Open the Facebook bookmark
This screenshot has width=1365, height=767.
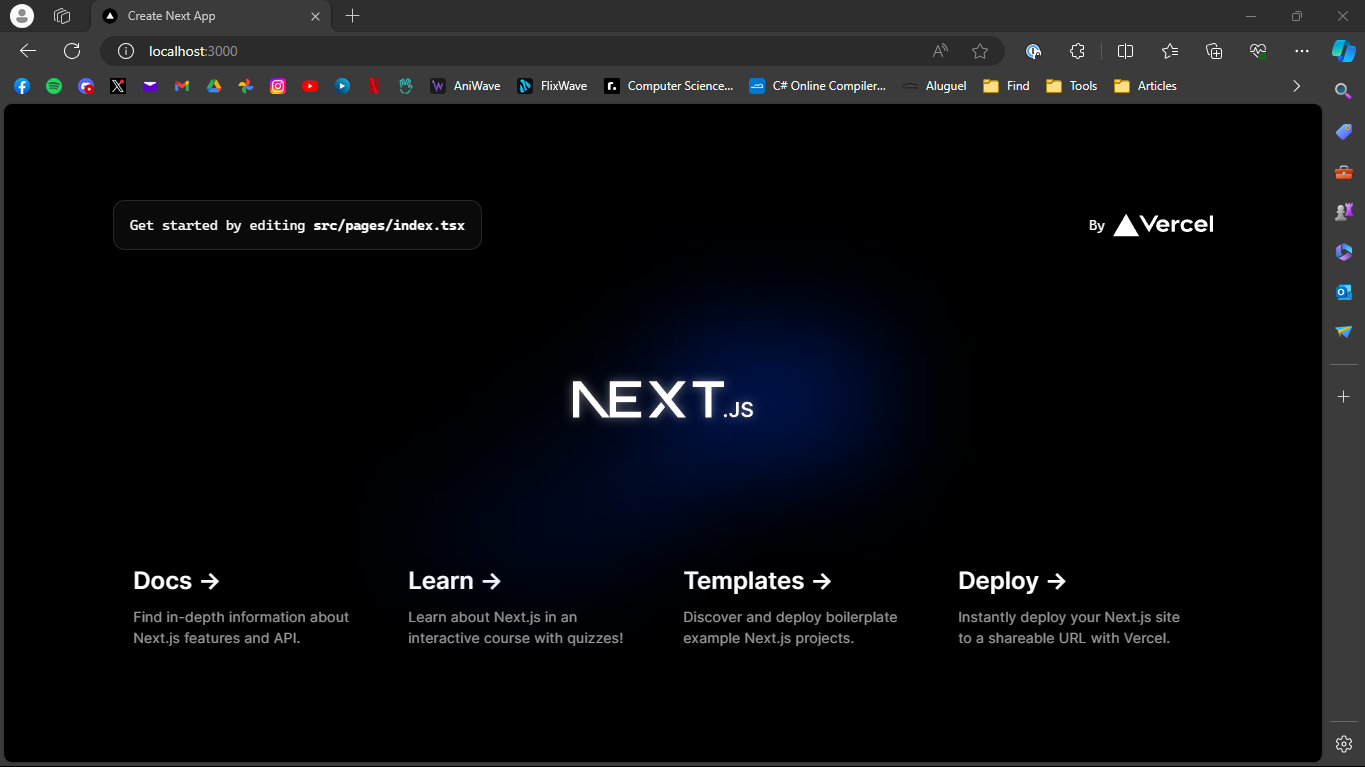[22, 86]
